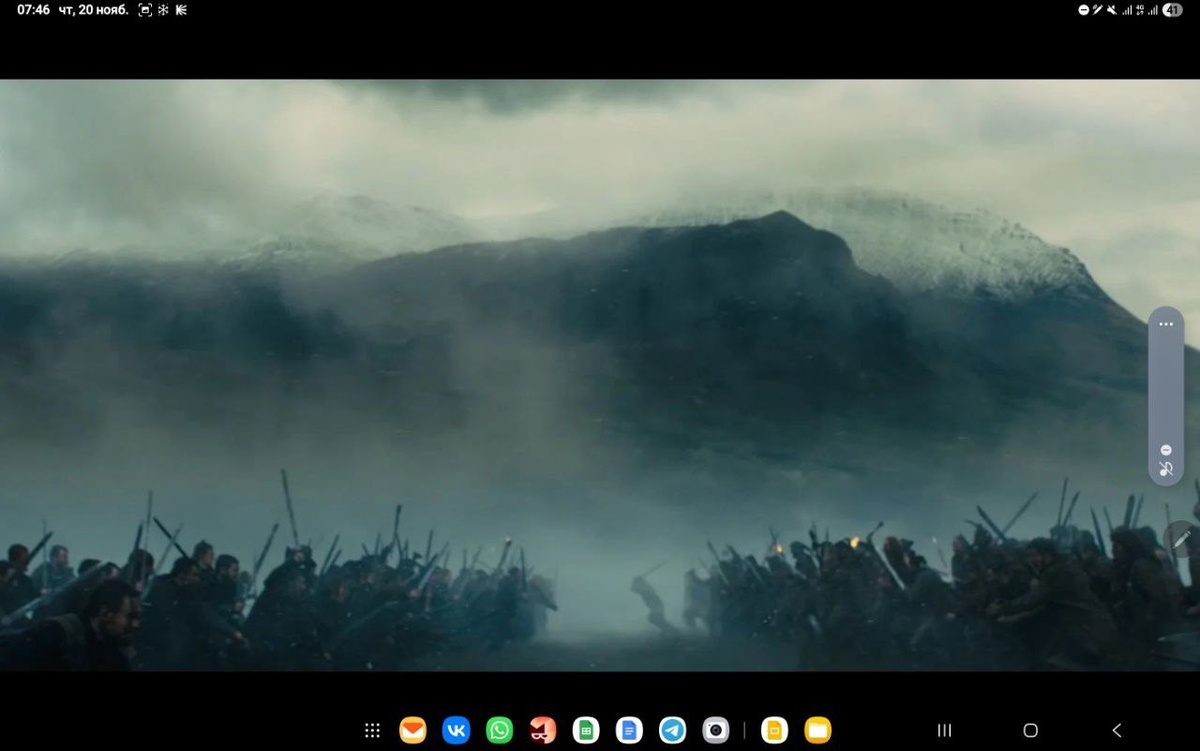1200x751 pixels.
Task: Launch WhatsApp from the taskbar
Action: click(x=499, y=730)
